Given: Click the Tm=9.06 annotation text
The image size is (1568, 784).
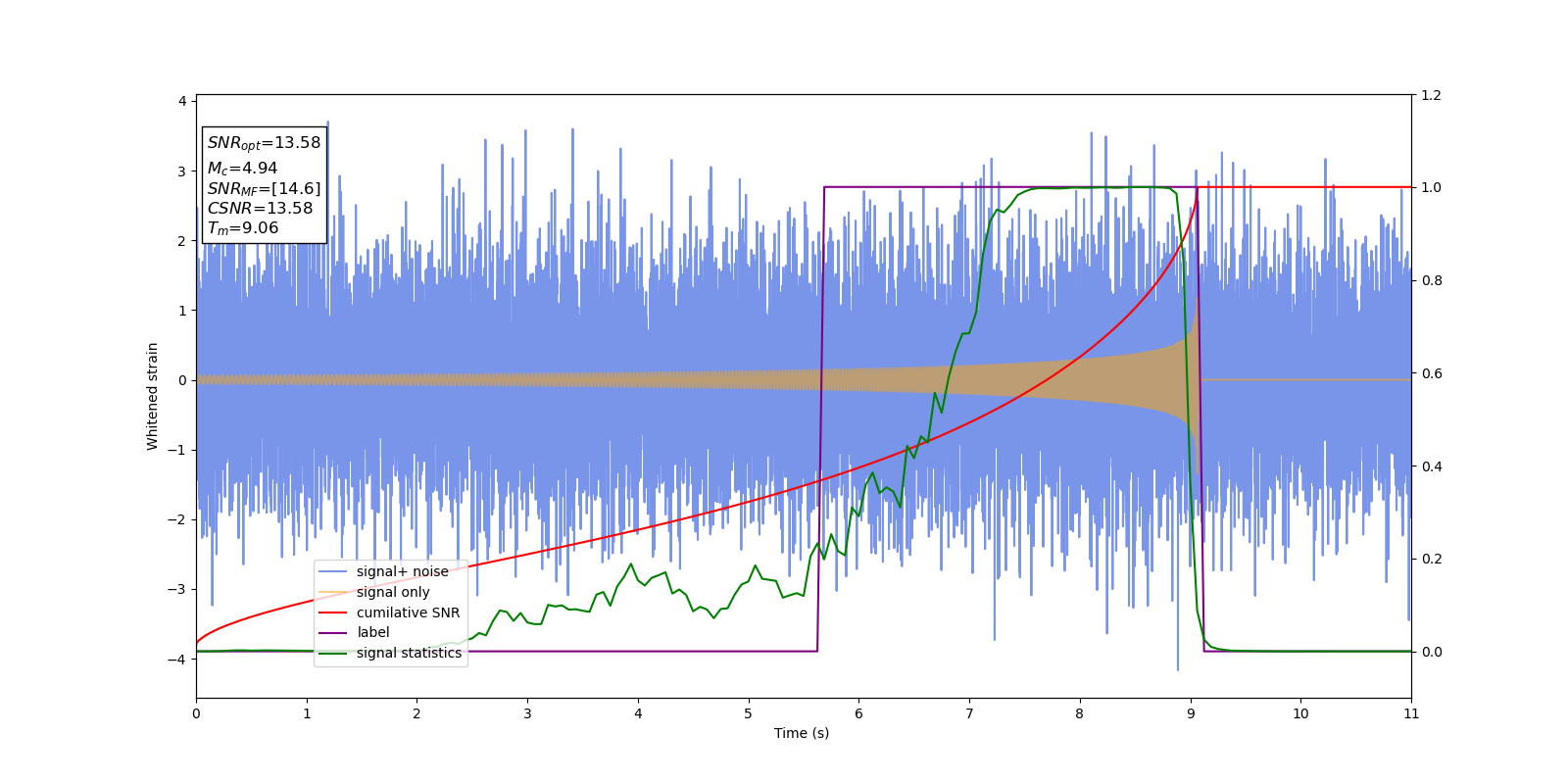Looking at the screenshot, I should (243, 228).
